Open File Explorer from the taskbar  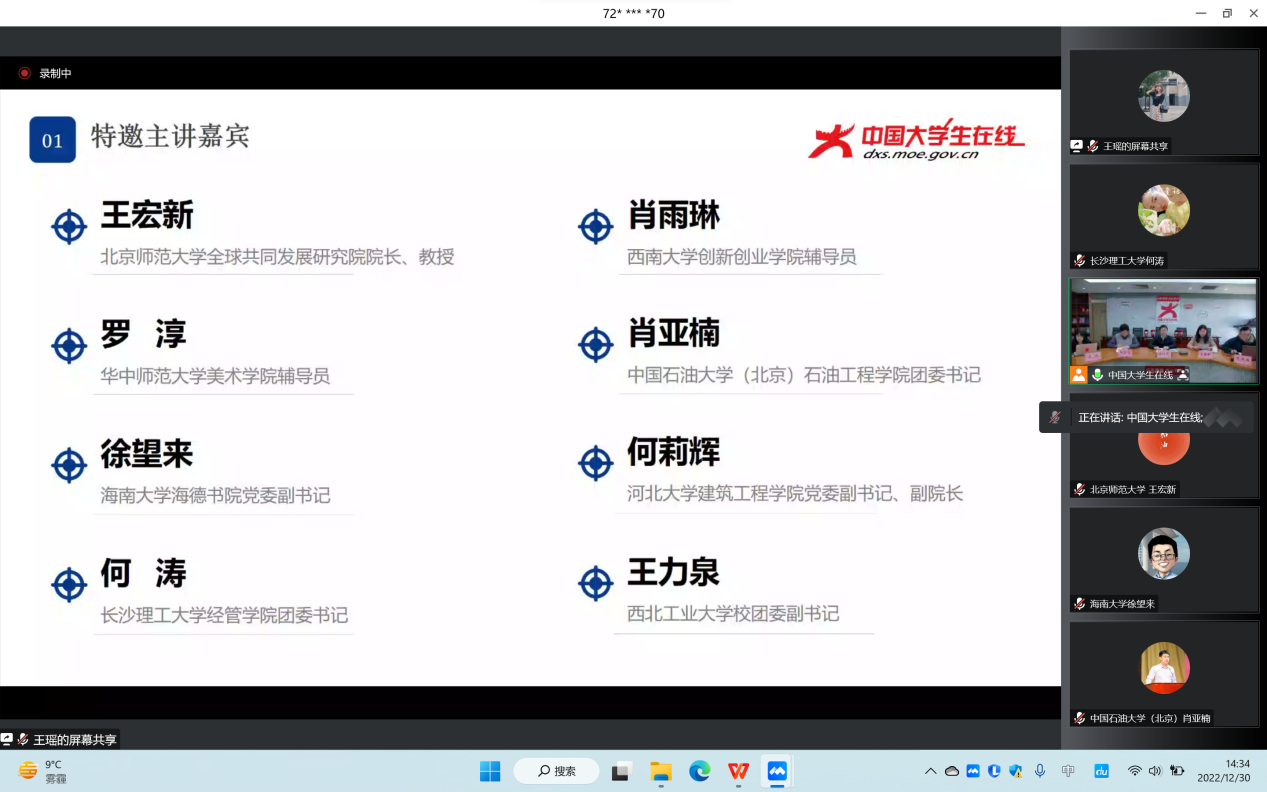[661, 771]
